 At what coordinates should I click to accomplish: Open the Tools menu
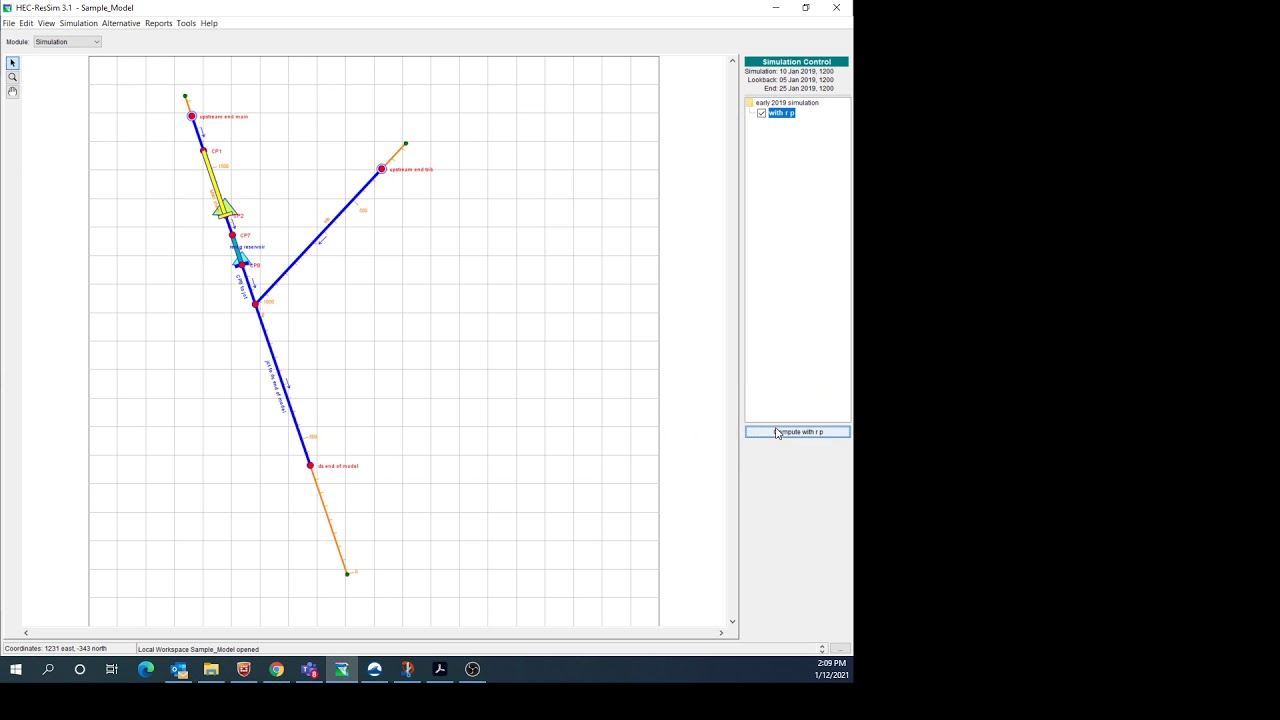tap(186, 23)
